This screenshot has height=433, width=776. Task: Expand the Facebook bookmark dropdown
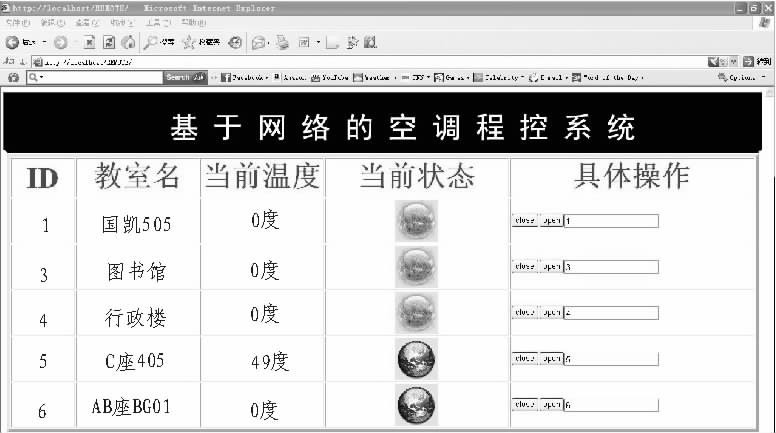click(x=267, y=77)
